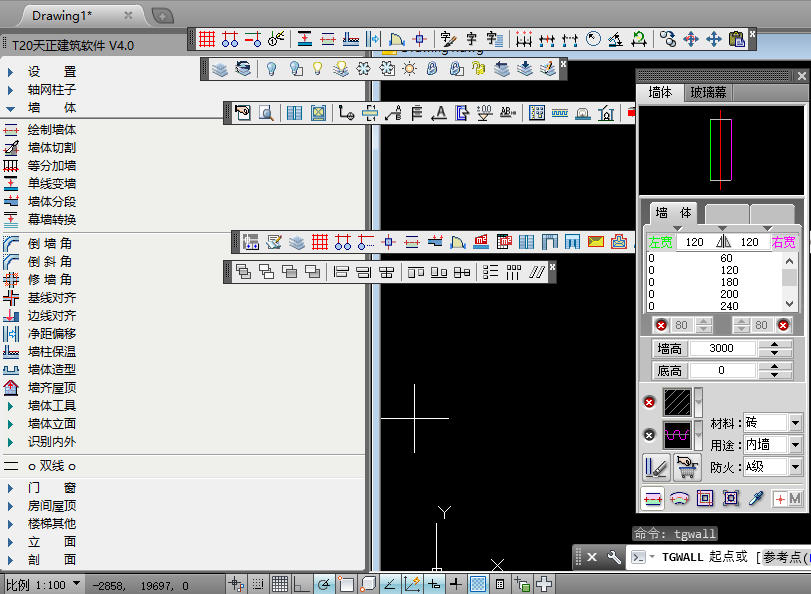Open the 用途 usage dropdown
The image size is (811, 594).
pos(795,445)
